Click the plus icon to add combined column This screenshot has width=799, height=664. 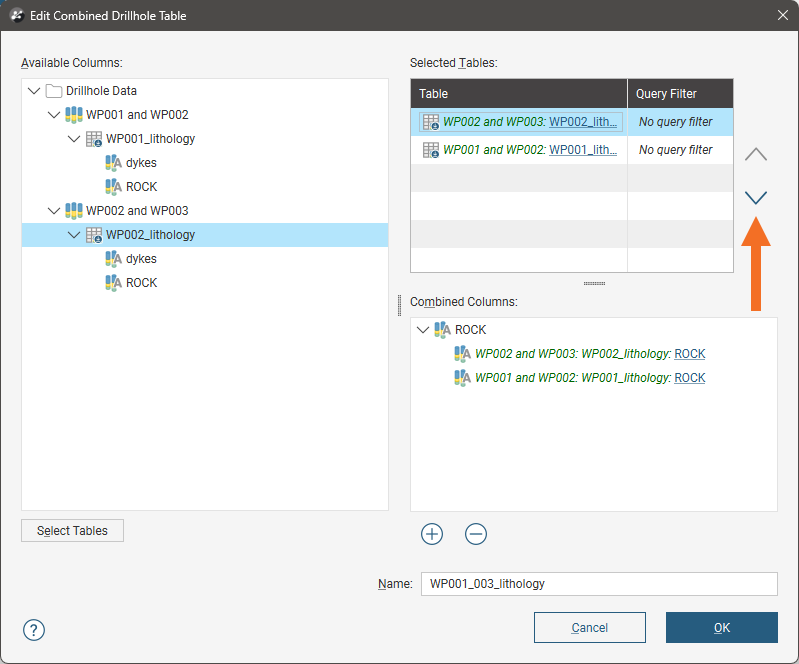click(432, 534)
